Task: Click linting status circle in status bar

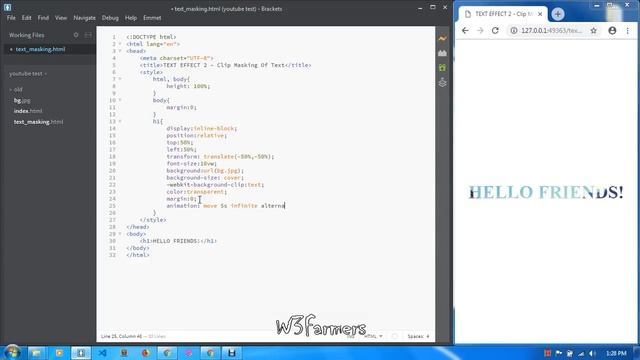Action: coord(394,336)
